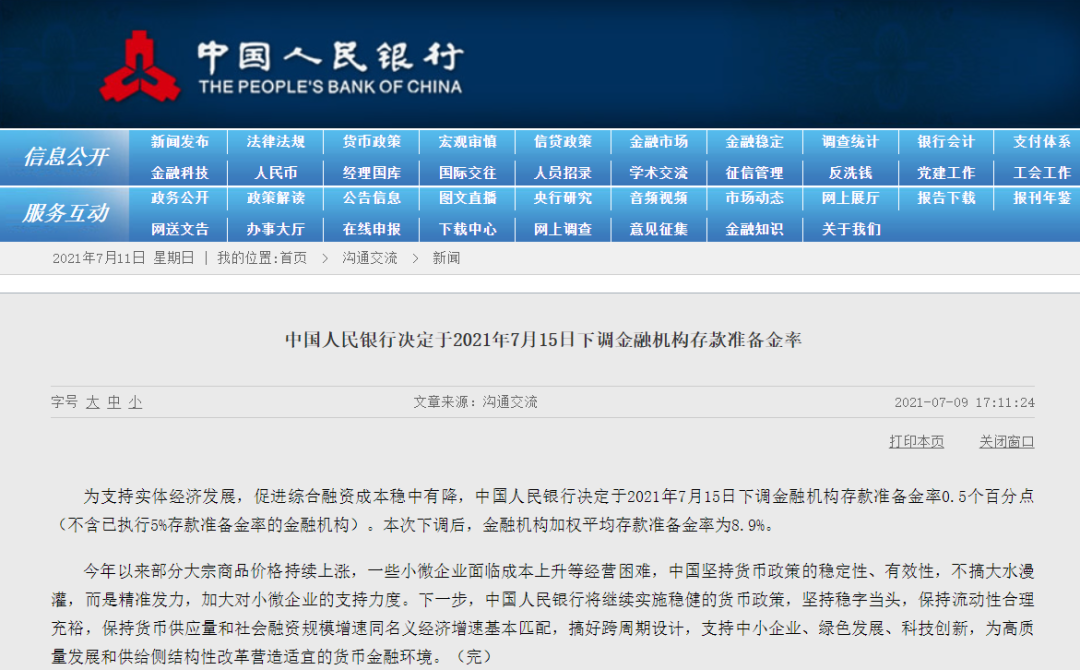Click 打印本页 to print the article

[916, 442]
